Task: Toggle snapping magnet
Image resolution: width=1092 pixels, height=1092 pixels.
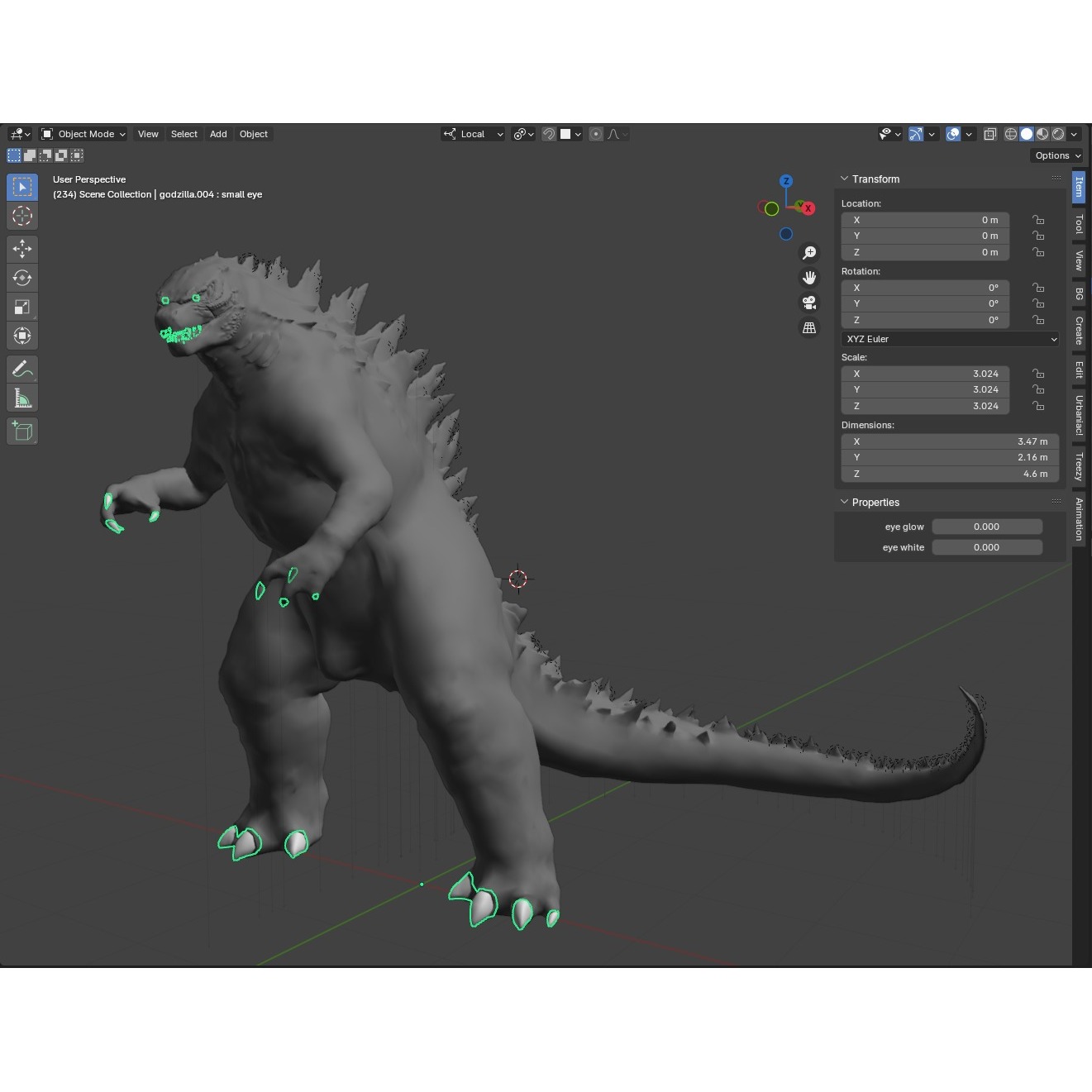Action: [x=549, y=134]
